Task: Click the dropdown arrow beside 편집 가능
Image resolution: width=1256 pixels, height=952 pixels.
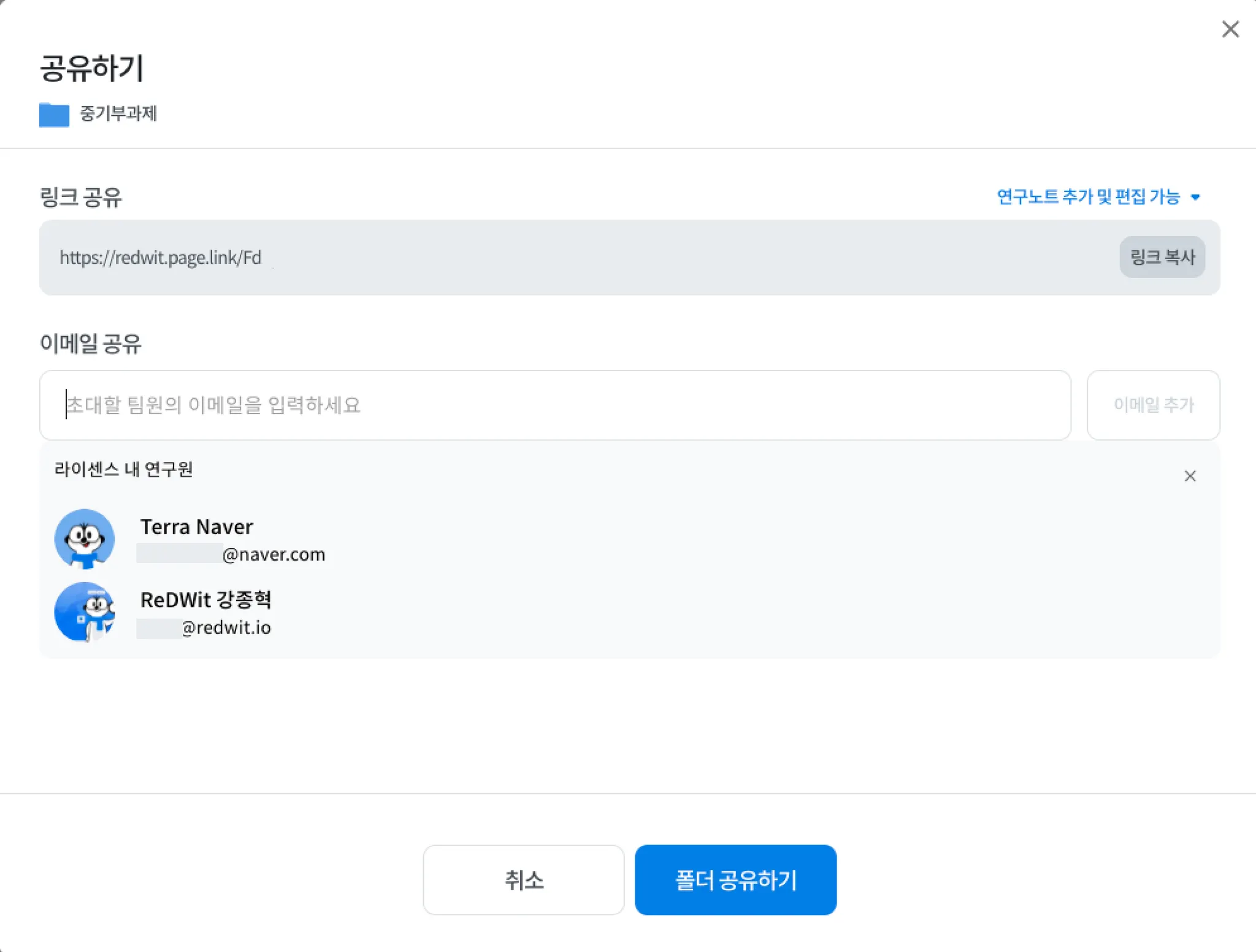Action: (x=1195, y=198)
